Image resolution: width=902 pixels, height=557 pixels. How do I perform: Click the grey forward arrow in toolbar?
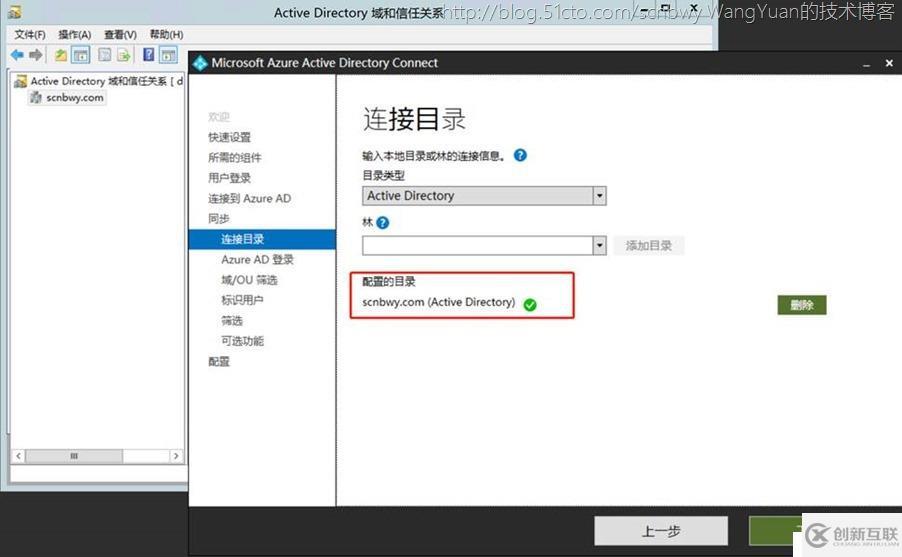coord(36,55)
